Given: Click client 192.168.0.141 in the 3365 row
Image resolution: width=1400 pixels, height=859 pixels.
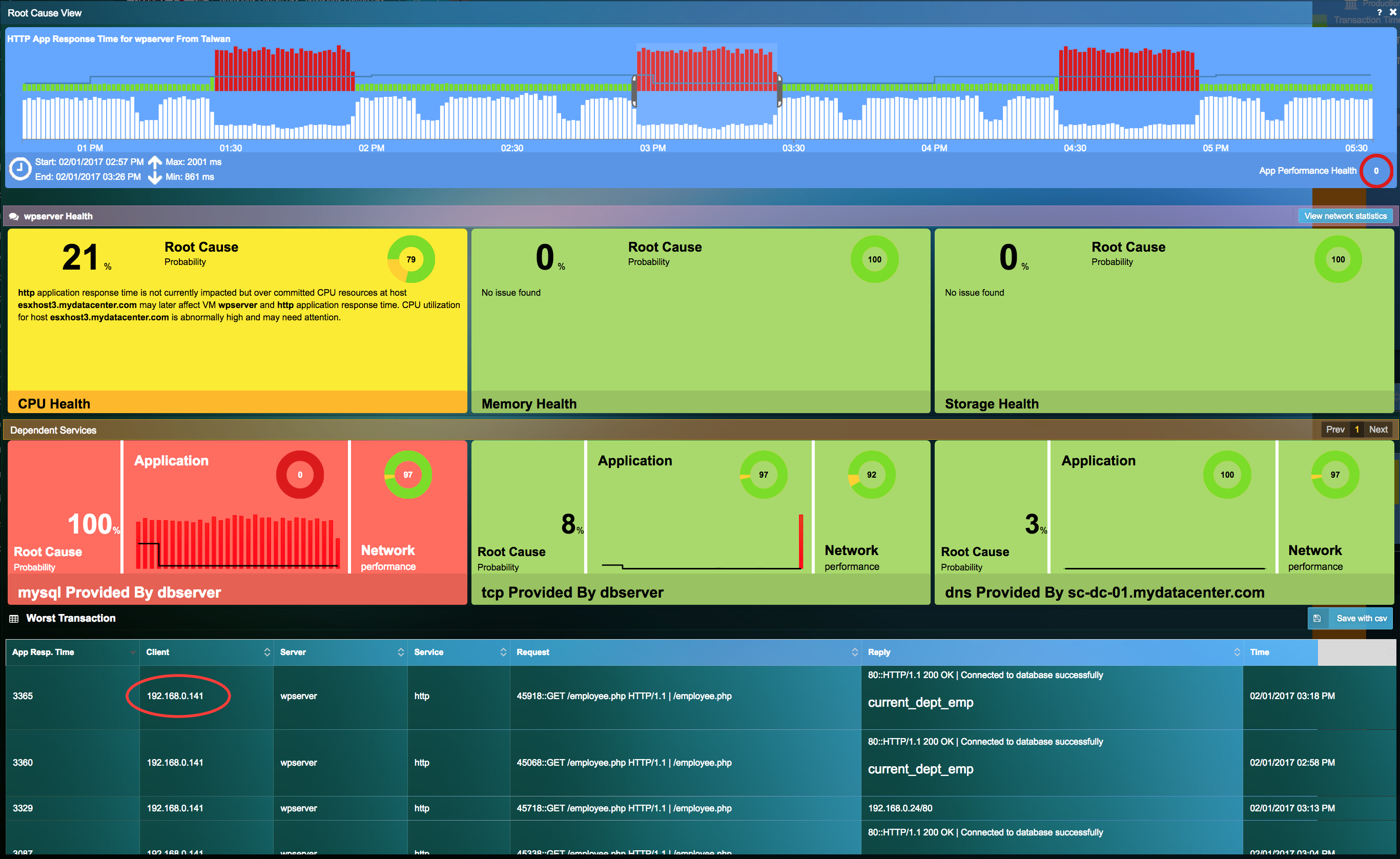Looking at the screenshot, I should click(x=175, y=696).
